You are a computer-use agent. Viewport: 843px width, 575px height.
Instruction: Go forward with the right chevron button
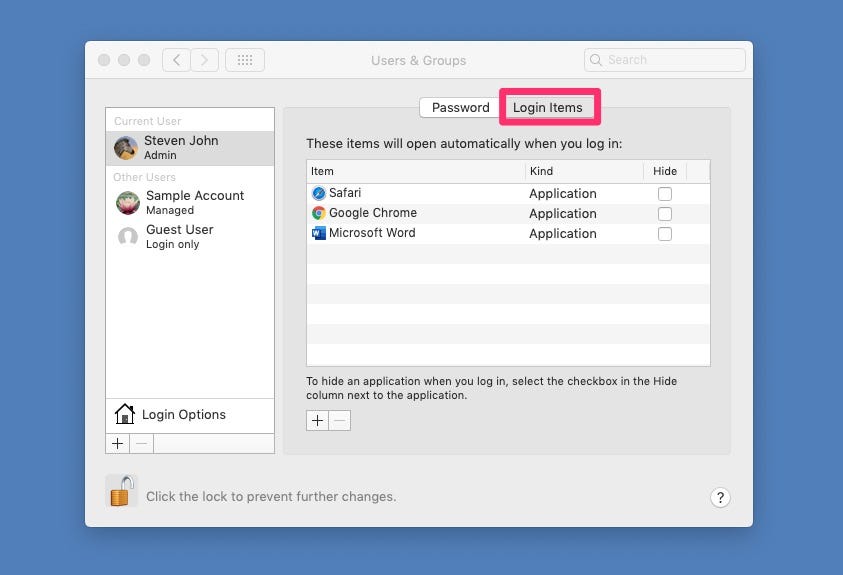204,60
